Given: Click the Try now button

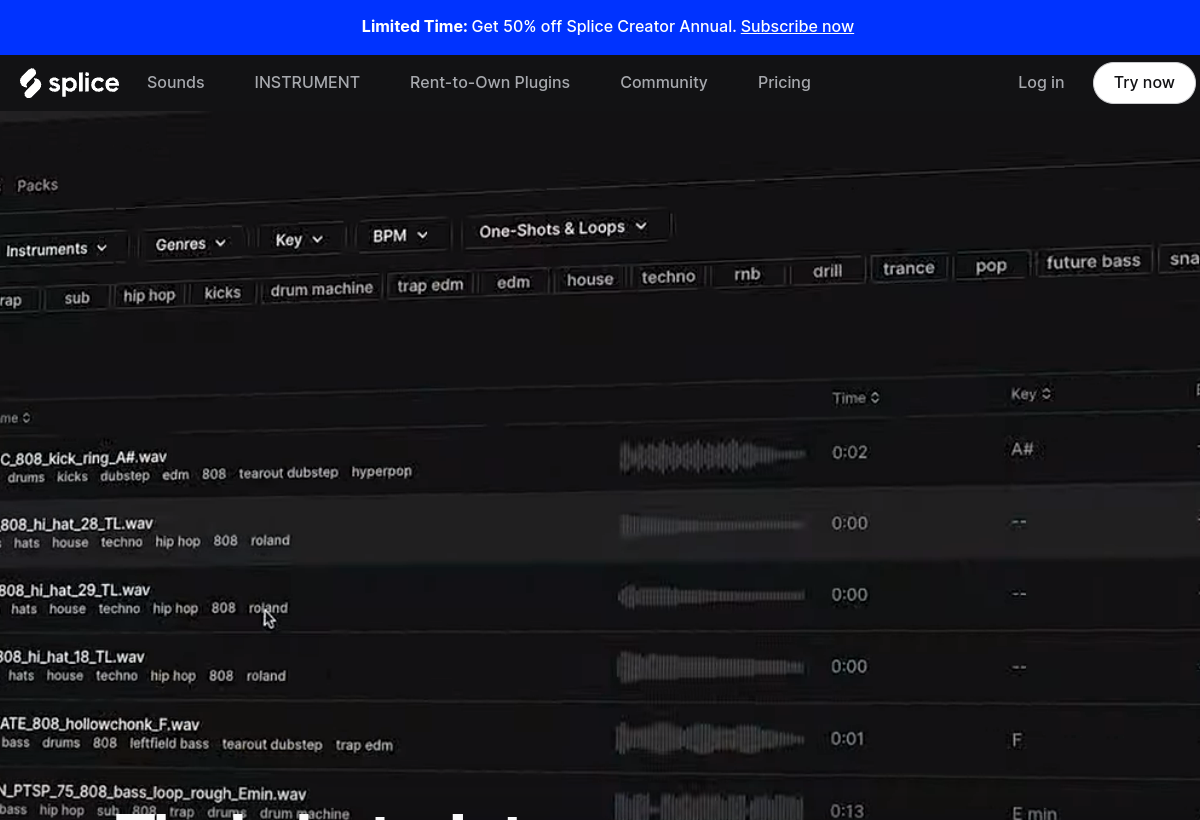Looking at the screenshot, I should click(x=1144, y=83).
